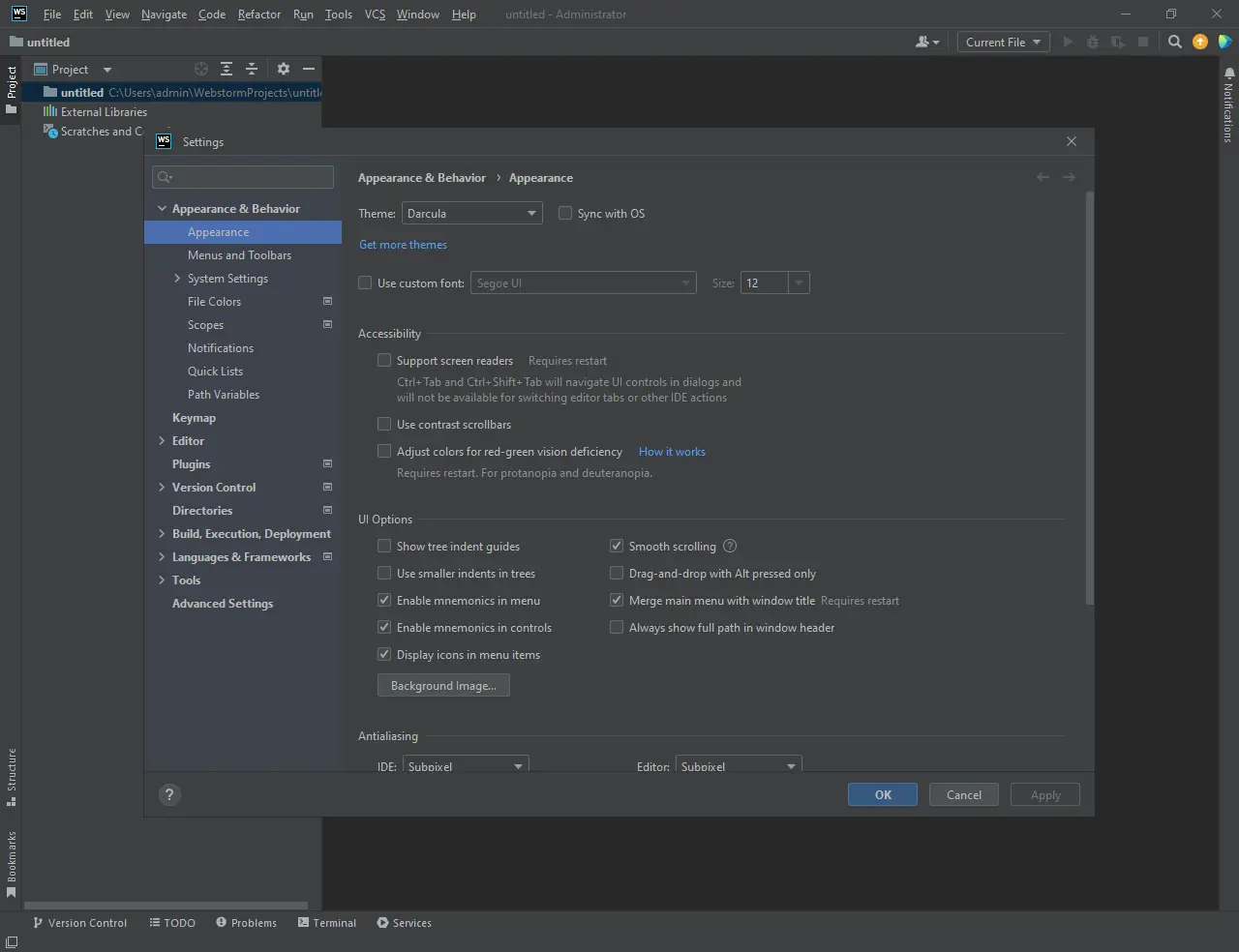Hide the Project tool window
Image resolution: width=1239 pixels, height=952 pixels.
309,69
